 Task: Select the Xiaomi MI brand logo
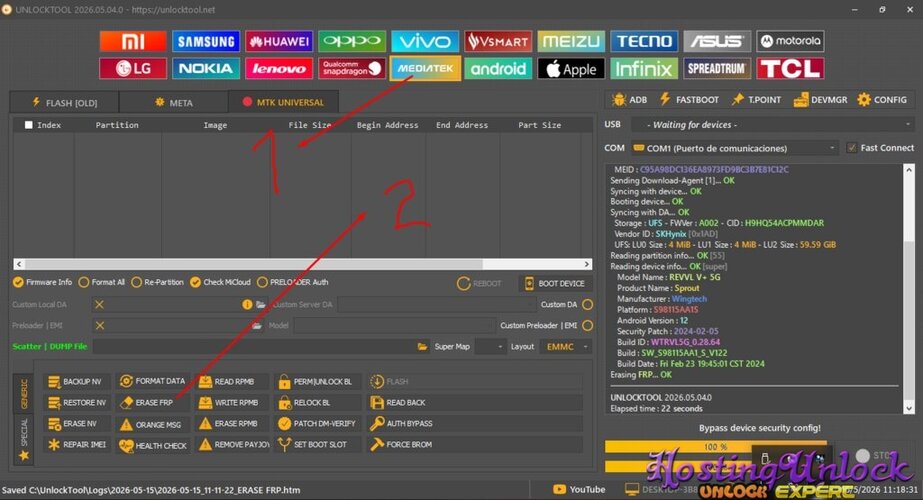pos(133,41)
